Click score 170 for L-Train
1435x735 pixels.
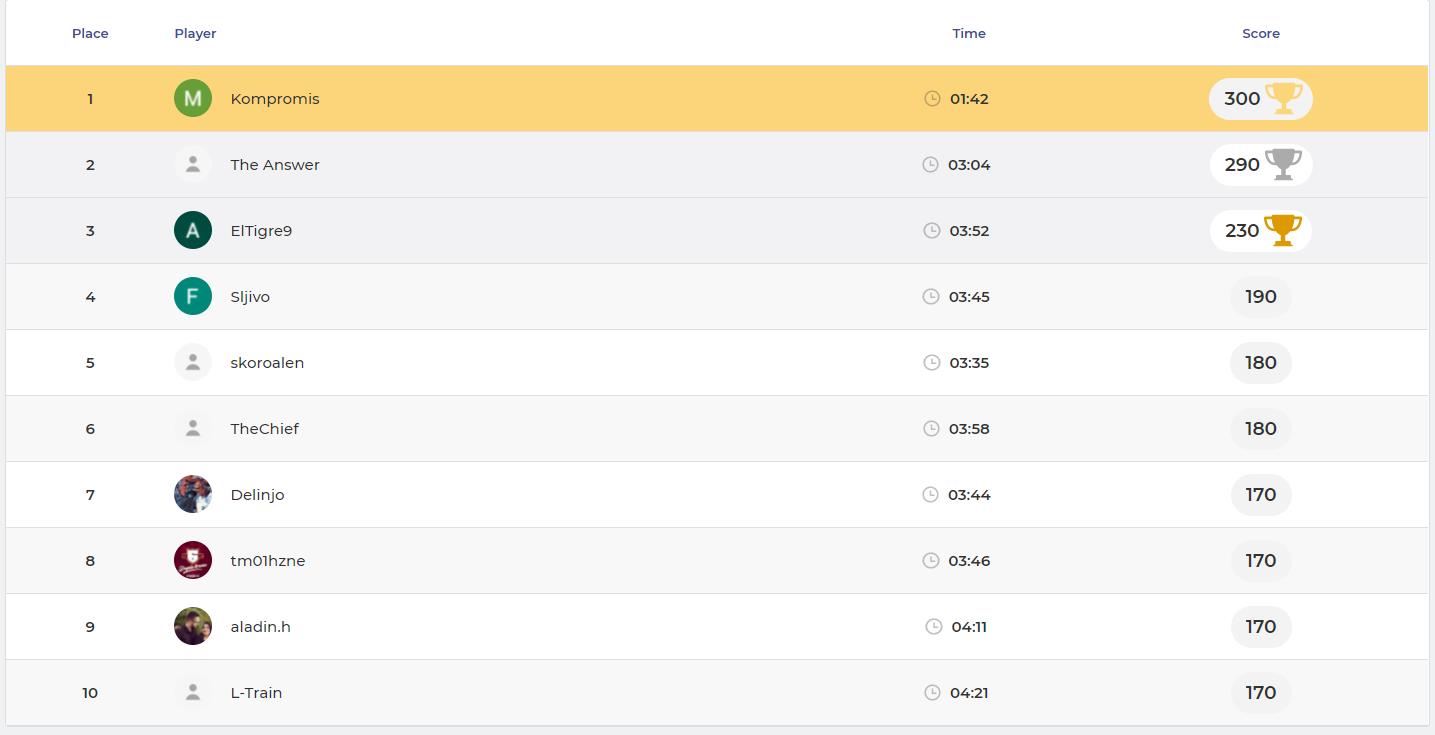pyautogui.click(x=1261, y=692)
